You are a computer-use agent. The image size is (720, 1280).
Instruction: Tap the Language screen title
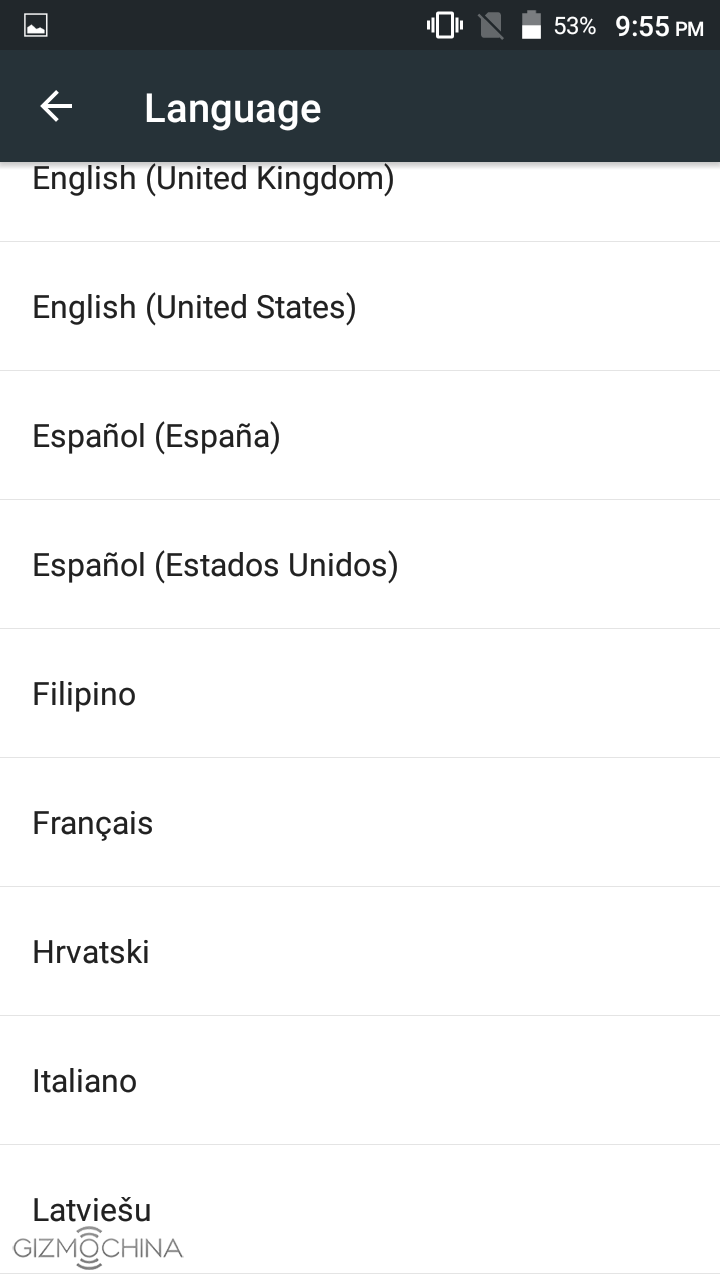point(232,108)
